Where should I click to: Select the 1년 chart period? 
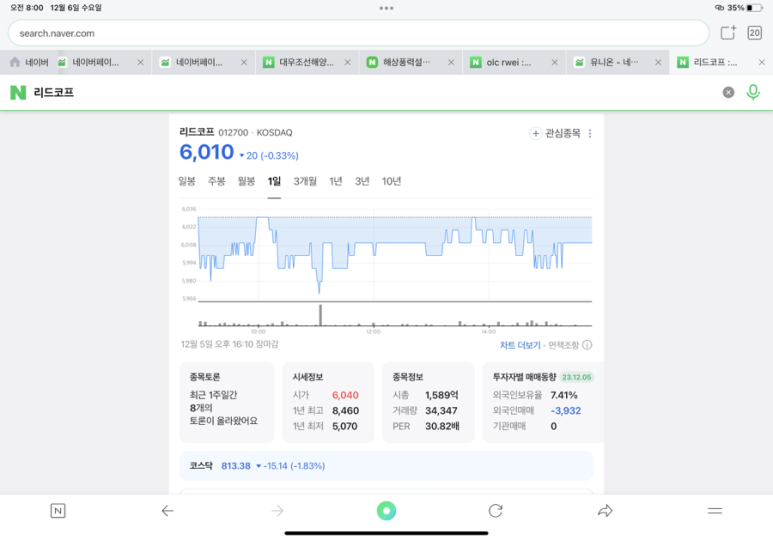pyautogui.click(x=336, y=181)
